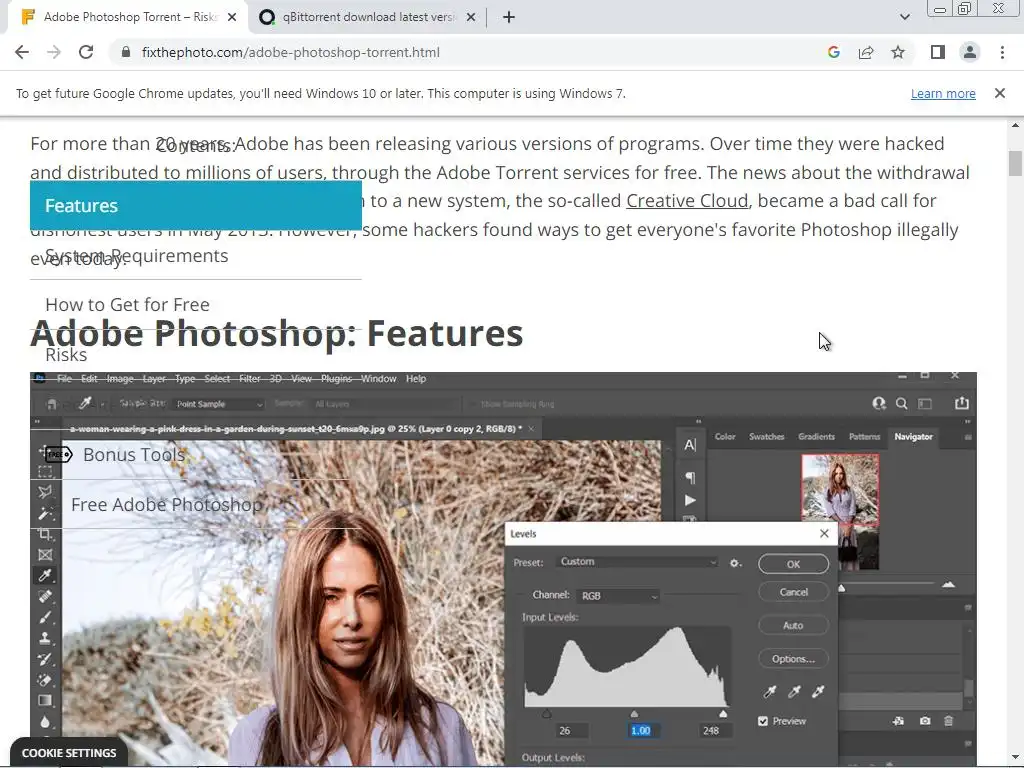Open the Chrome profile menu
Screen dimensions: 1024x768
coord(970,52)
